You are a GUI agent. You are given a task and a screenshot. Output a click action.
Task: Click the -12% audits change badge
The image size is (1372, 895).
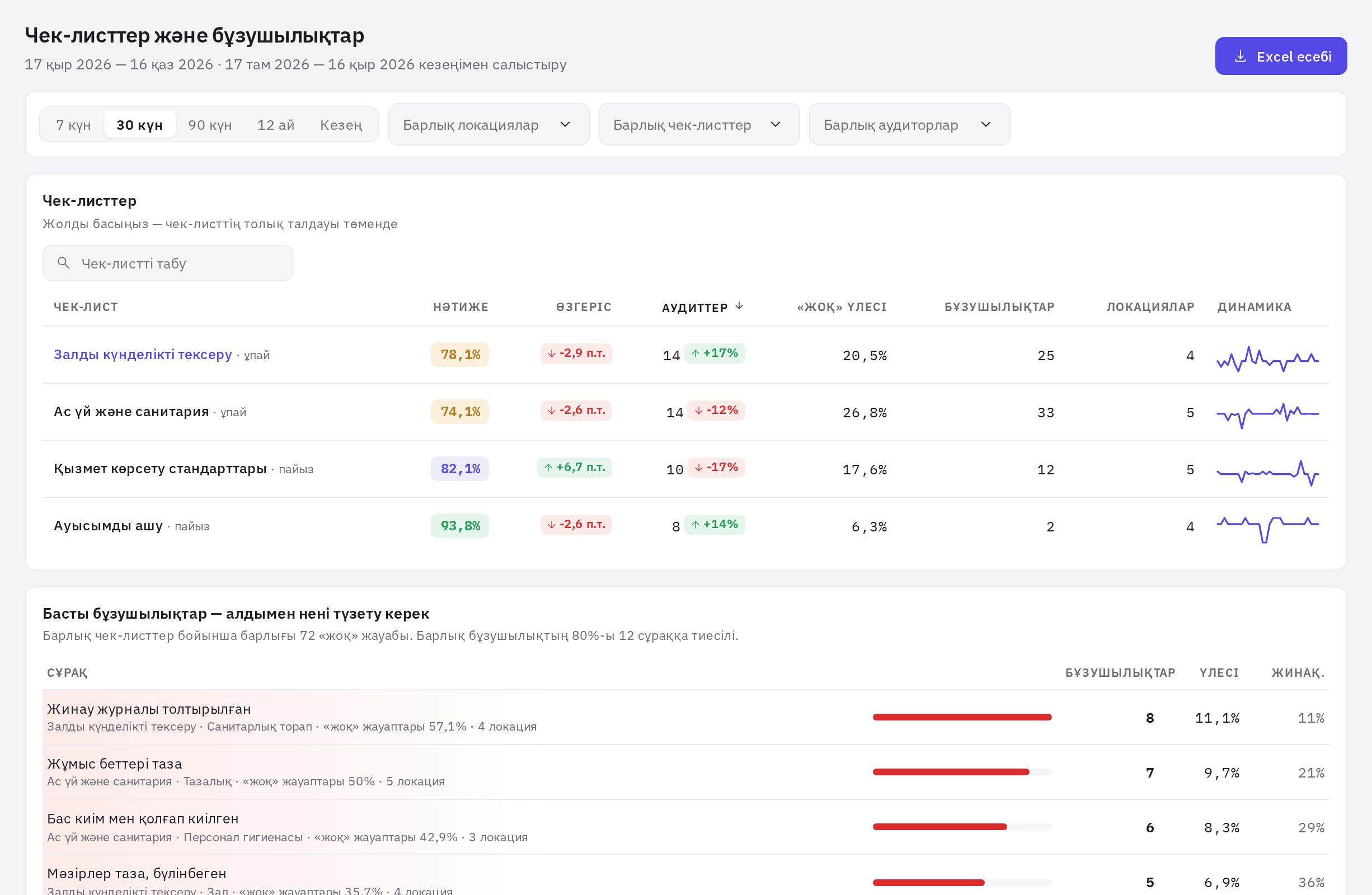tap(716, 411)
